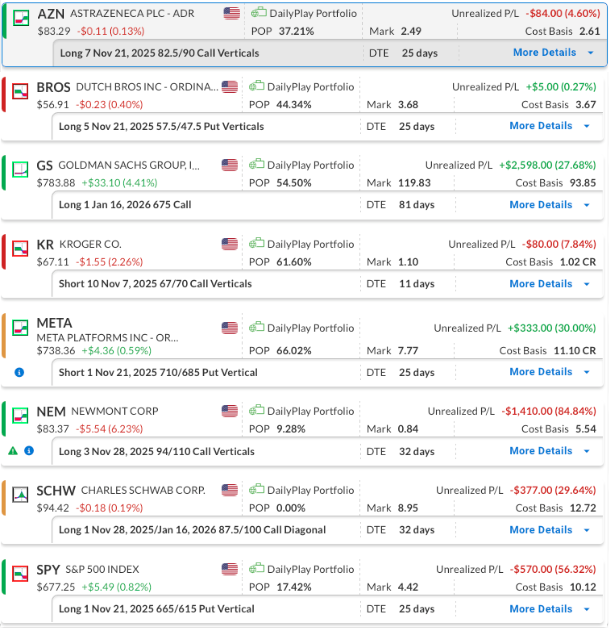
Task: Click the SPY chart trend icon
Action: [x=20, y=574]
